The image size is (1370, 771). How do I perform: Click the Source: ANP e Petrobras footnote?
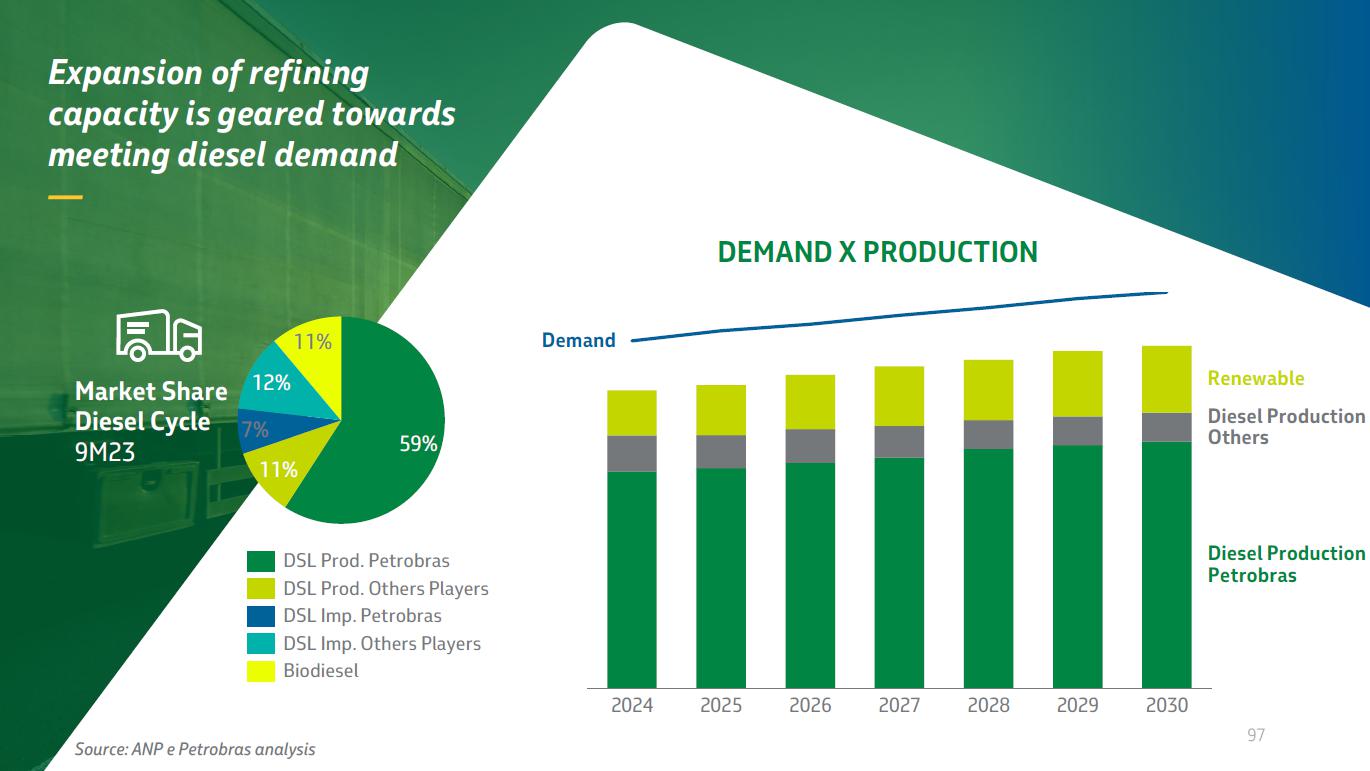[195, 749]
